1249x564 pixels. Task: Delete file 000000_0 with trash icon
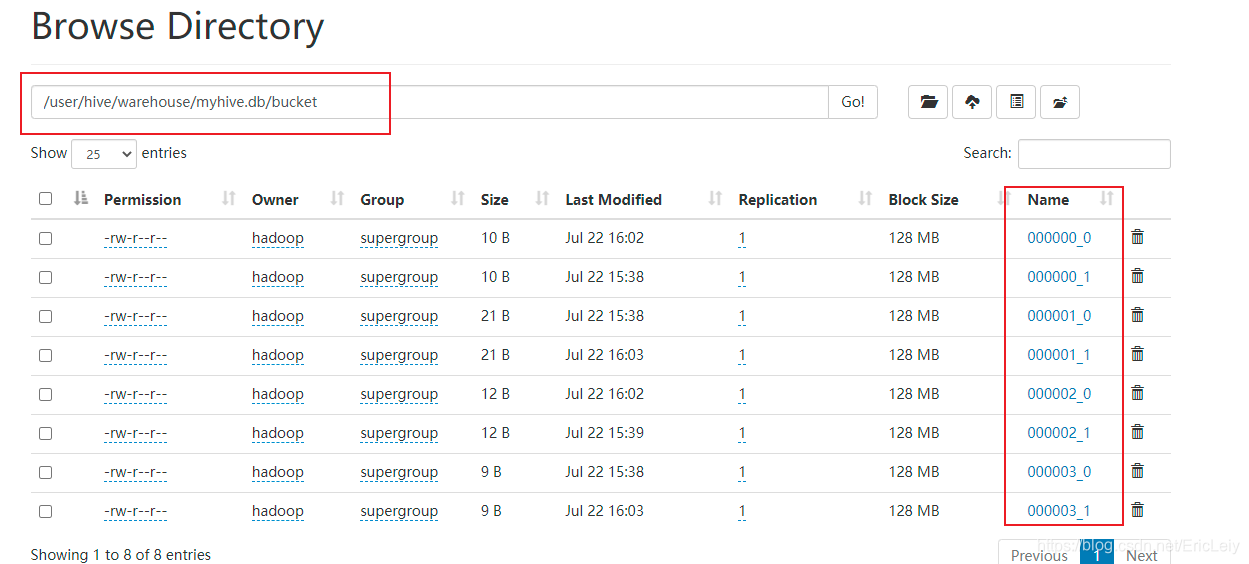click(x=1137, y=237)
